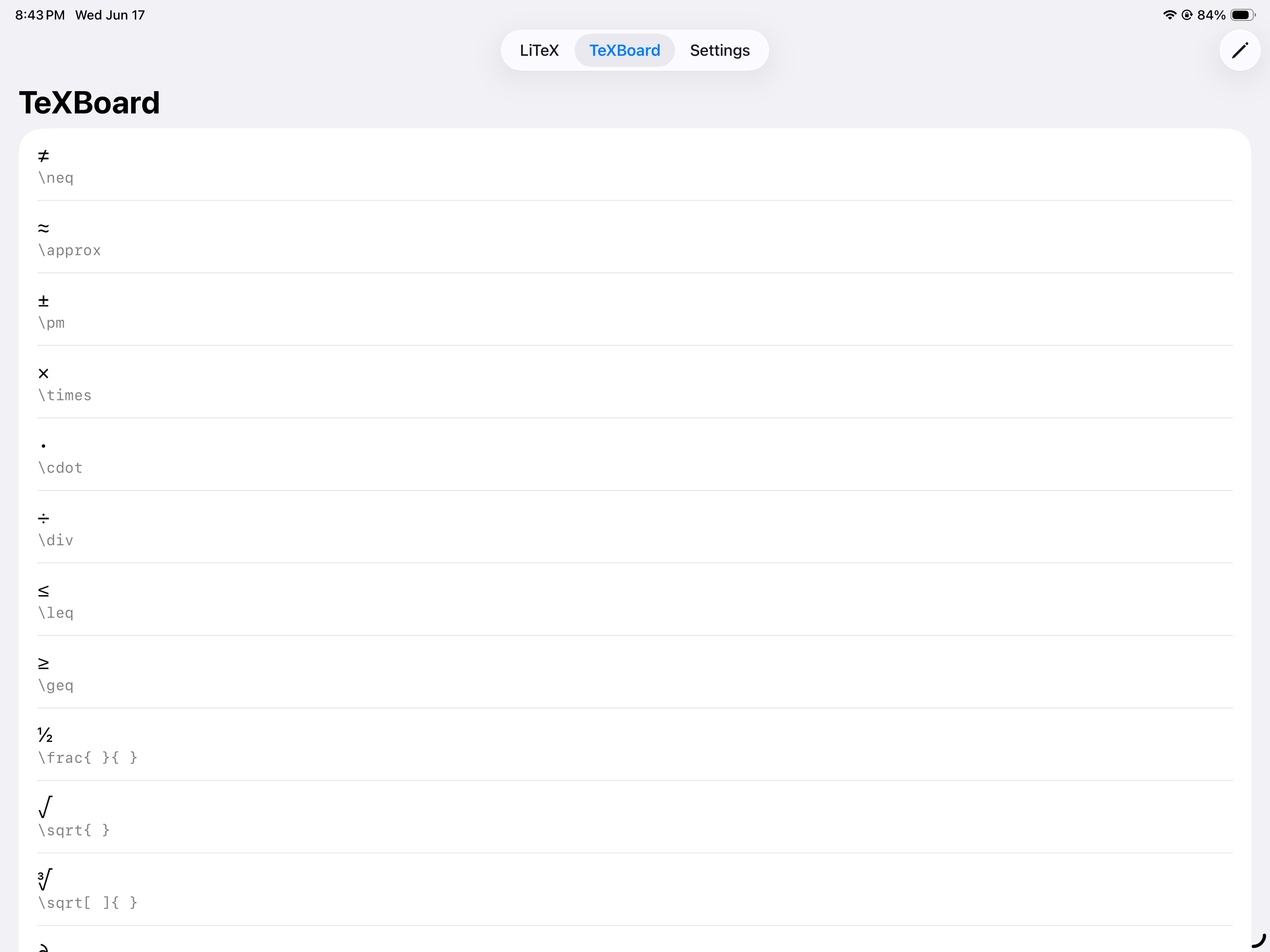The width and height of the screenshot is (1270, 952).
Task: Choose the \sqrt{ } row
Action: [635, 817]
